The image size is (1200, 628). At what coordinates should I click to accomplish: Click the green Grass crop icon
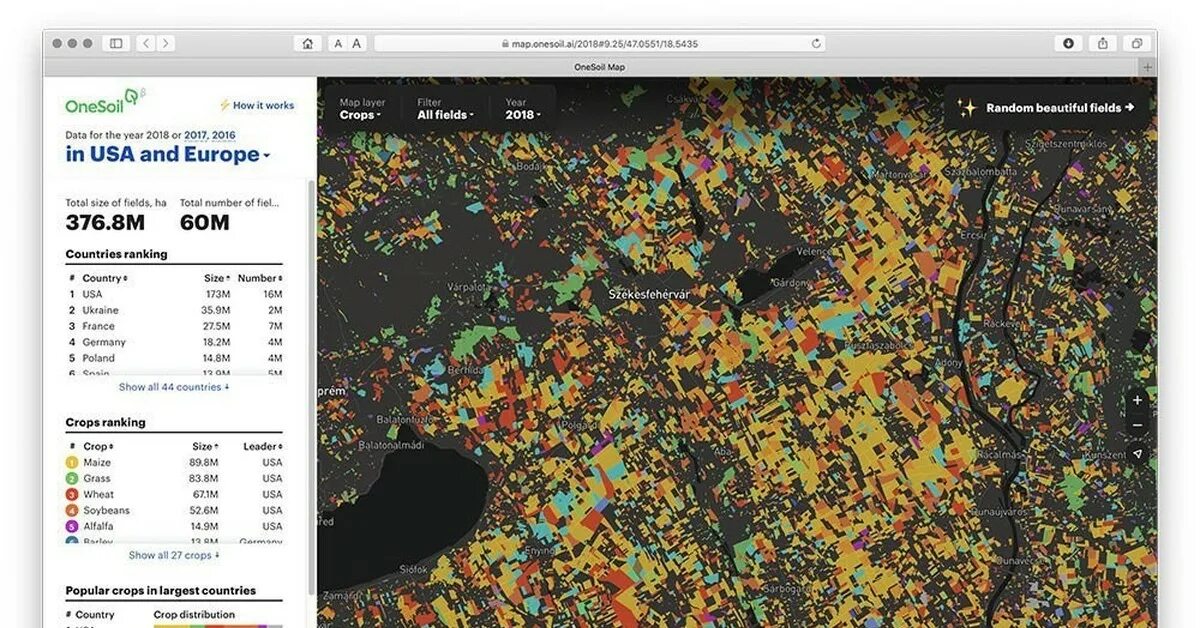tap(72, 479)
